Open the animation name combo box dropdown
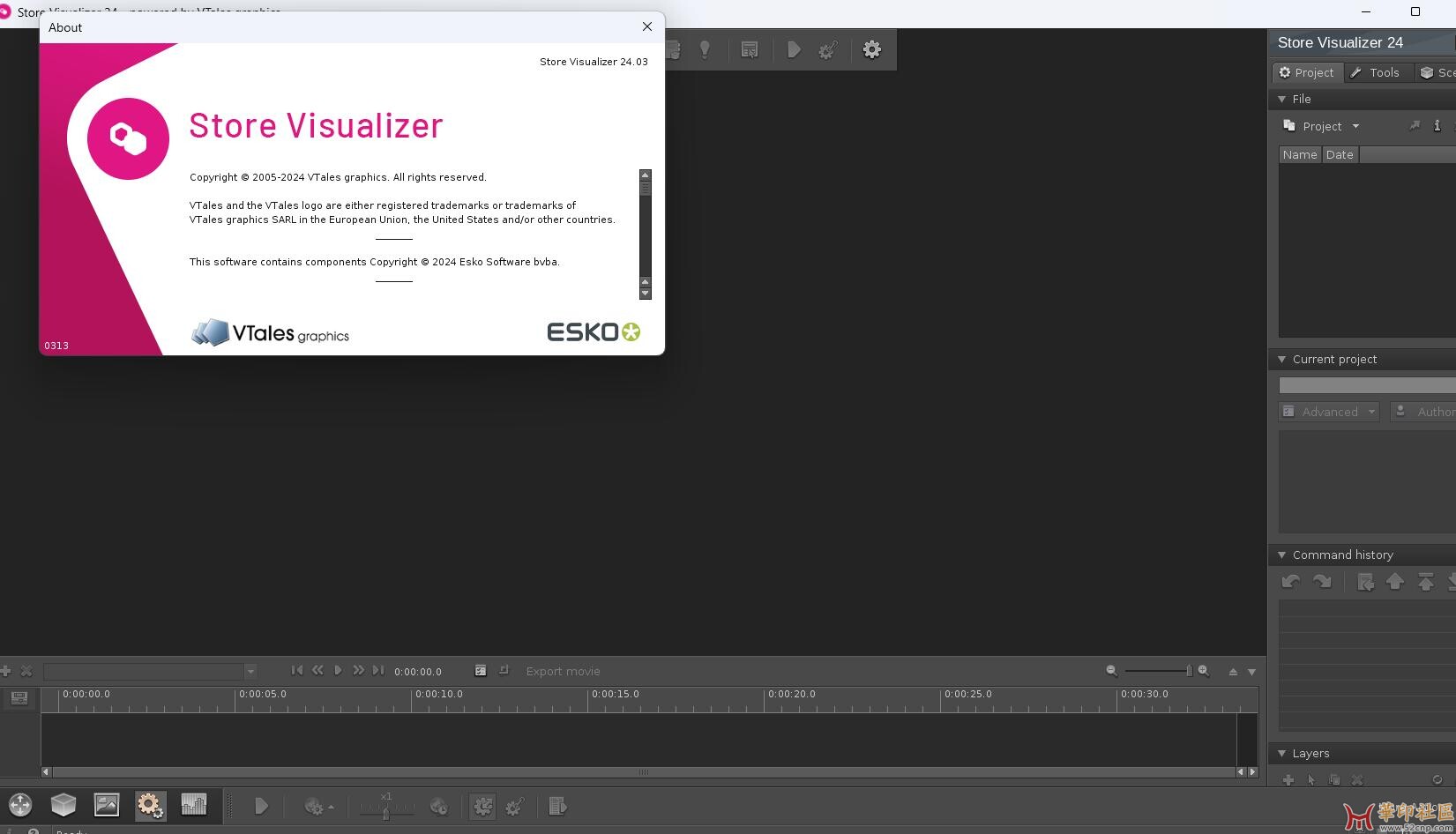Viewport: 1456px width, 834px height. 250,671
